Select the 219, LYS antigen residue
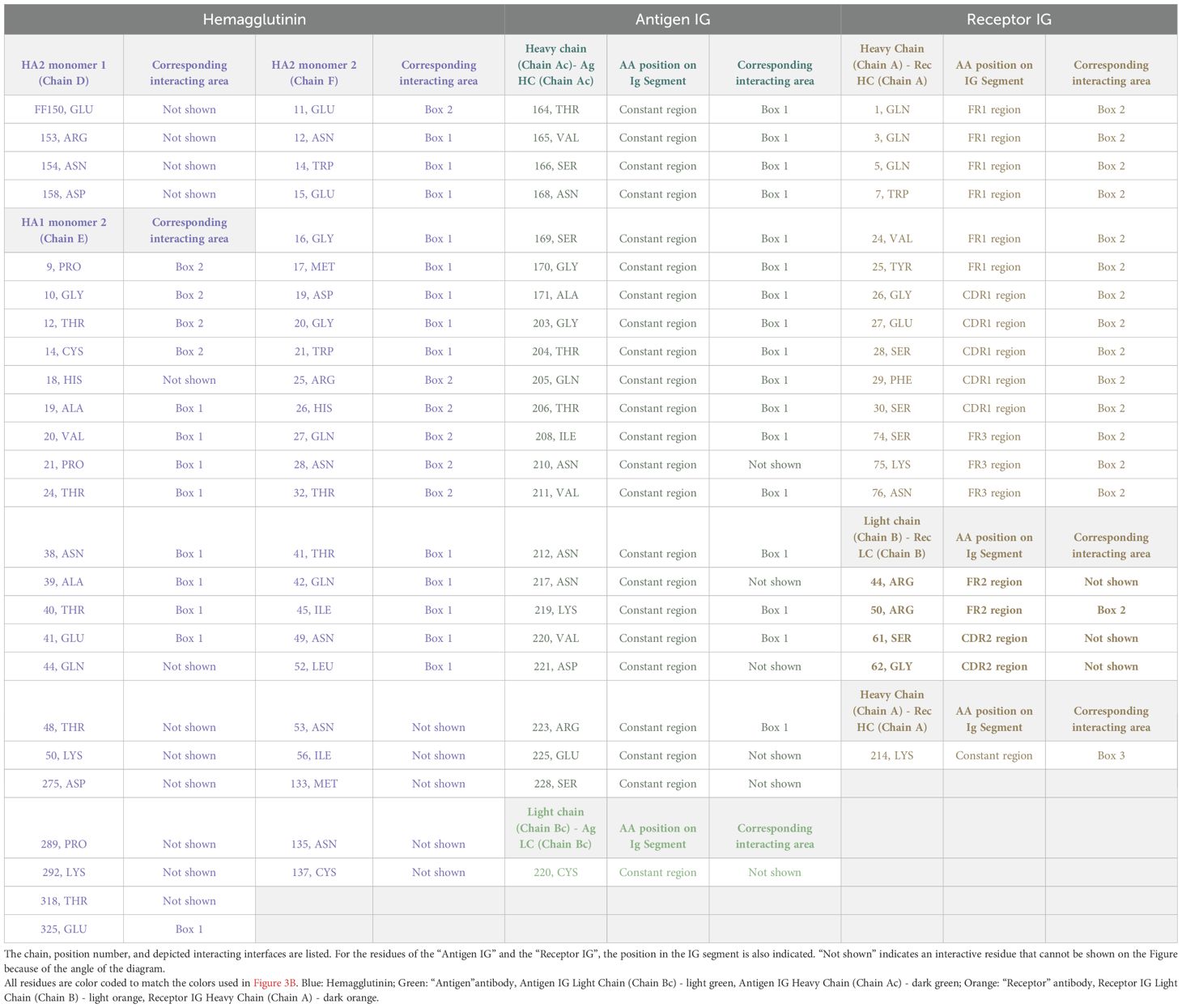This screenshot has width=1182, height=1008. point(555,610)
